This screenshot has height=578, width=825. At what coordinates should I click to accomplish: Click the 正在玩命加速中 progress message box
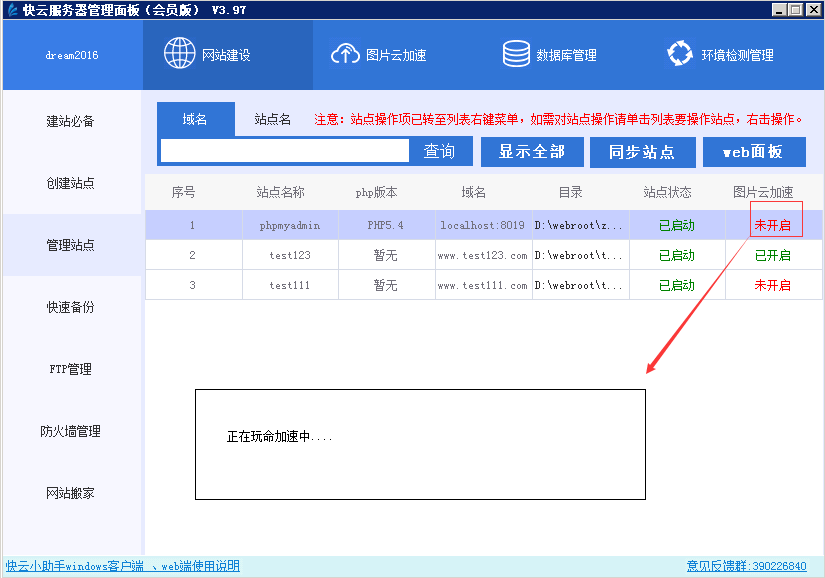(x=420, y=444)
